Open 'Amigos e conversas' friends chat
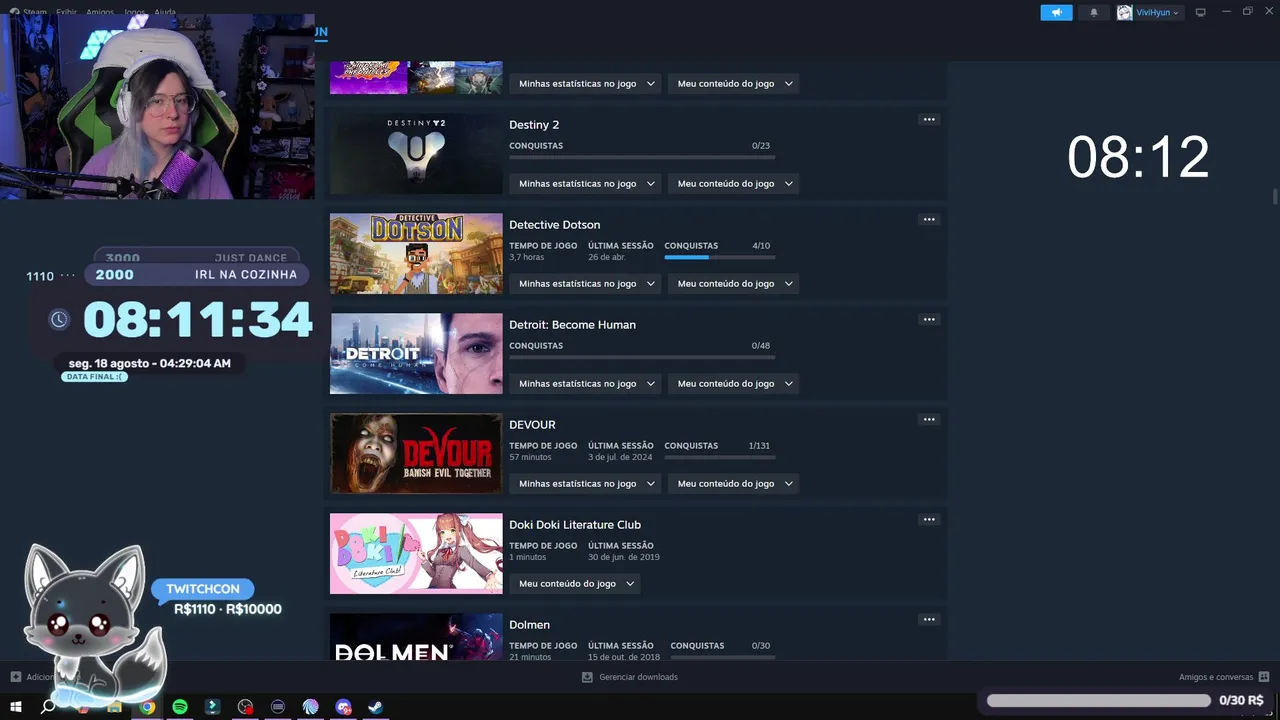Screen dimensions: 1280x720 click(x=1216, y=677)
